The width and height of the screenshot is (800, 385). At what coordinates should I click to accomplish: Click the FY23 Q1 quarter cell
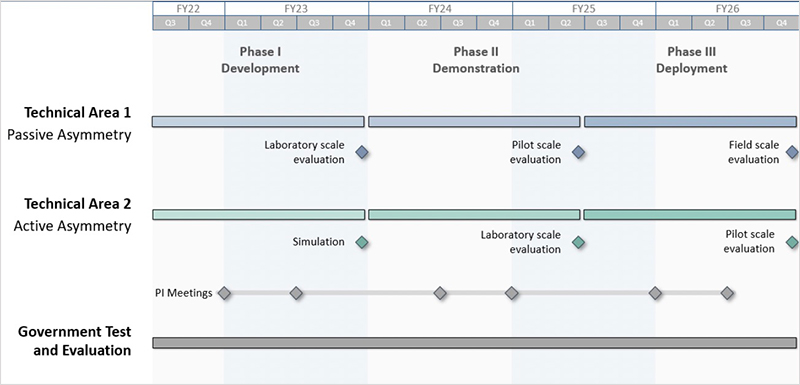click(x=242, y=22)
